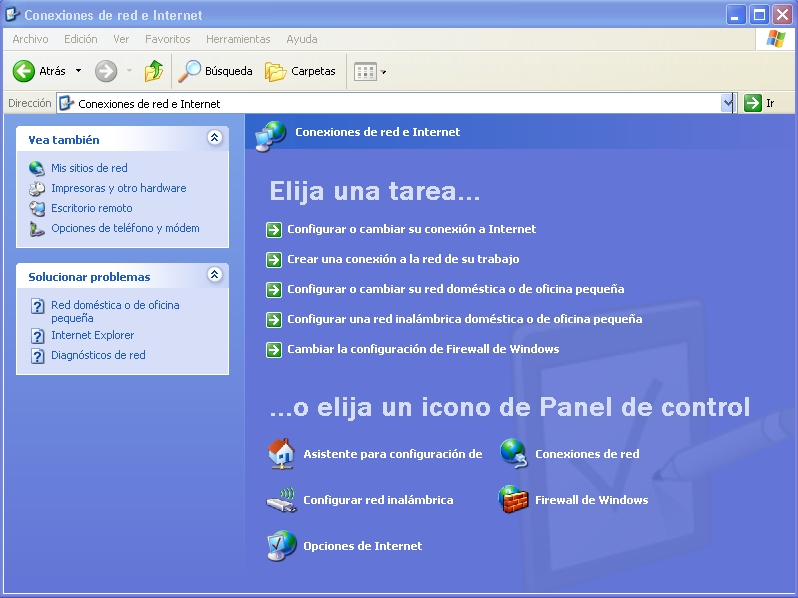Open Asistente para configuración de link

pyautogui.click(x=393, y=454)
